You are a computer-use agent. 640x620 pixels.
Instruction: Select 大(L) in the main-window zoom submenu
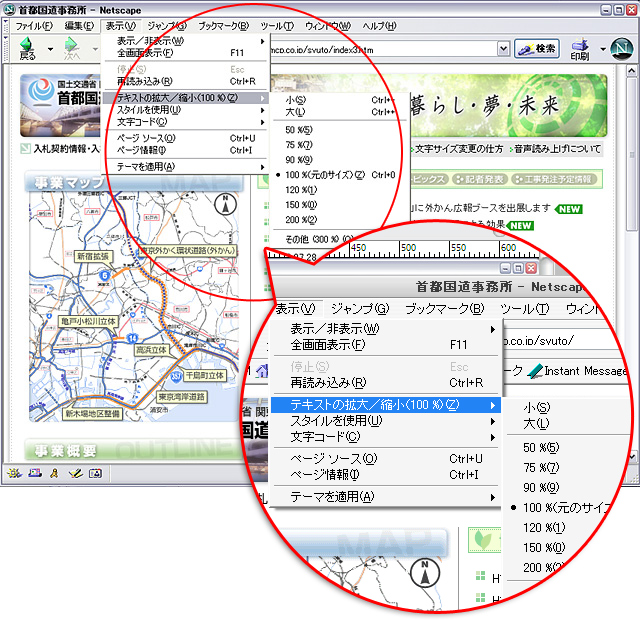(x=340, y=112)
